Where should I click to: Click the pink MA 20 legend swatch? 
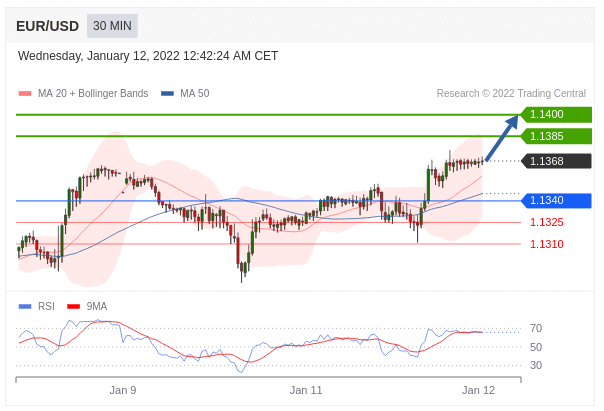[x=25, y=94]
